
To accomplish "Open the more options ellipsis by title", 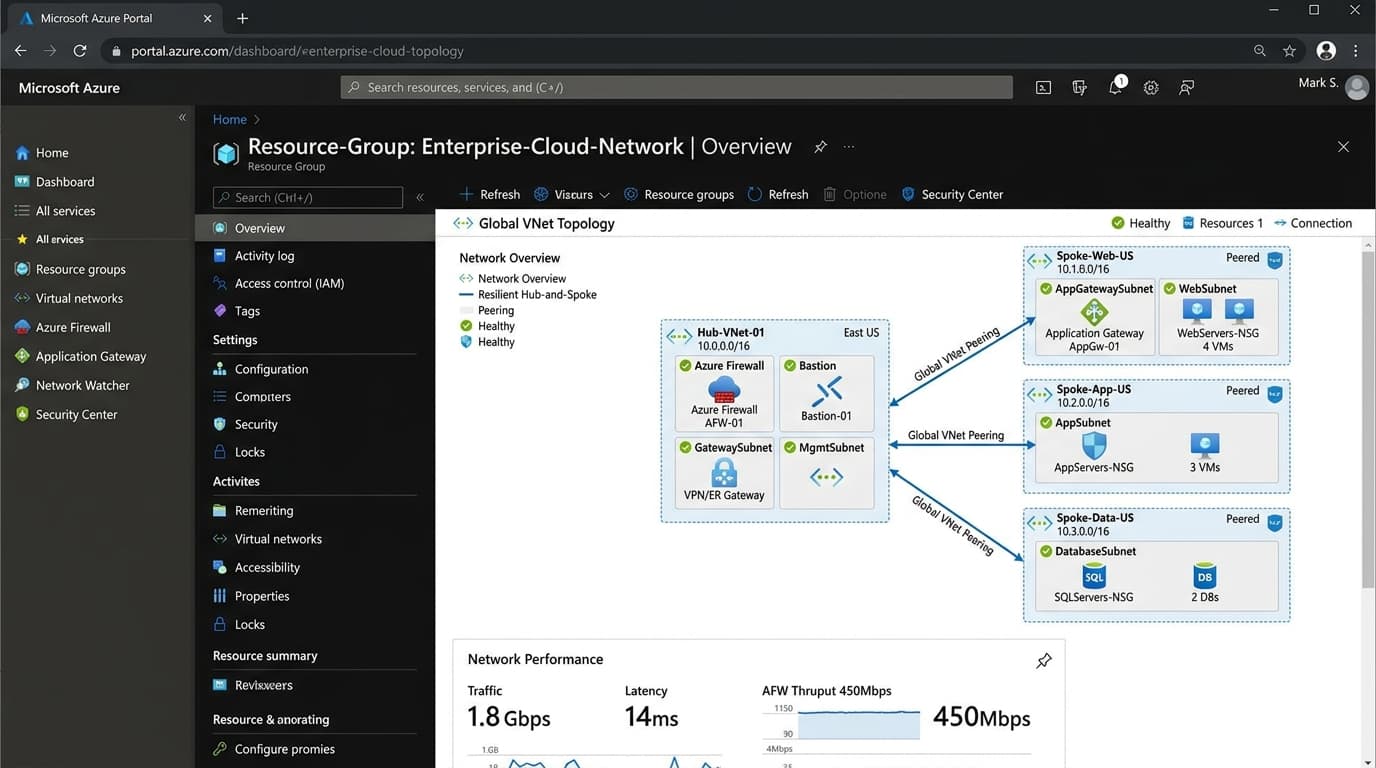I will (849, 147).
